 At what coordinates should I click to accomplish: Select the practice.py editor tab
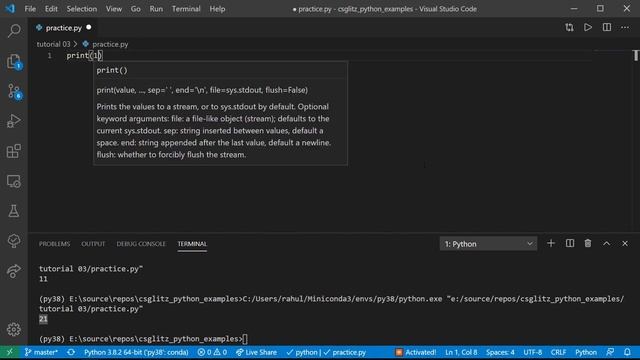tap(63, 28)
